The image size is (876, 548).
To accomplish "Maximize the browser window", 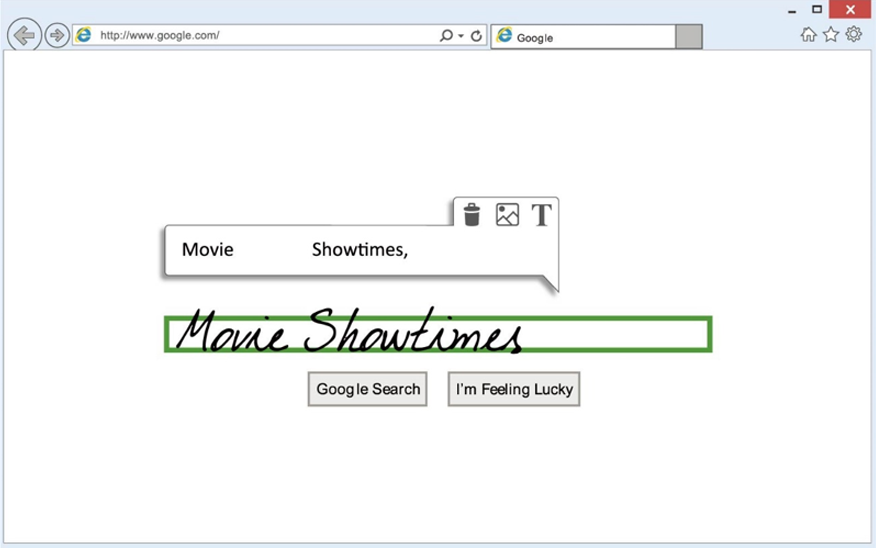I will pyautogui.click(x=817, y=9).
